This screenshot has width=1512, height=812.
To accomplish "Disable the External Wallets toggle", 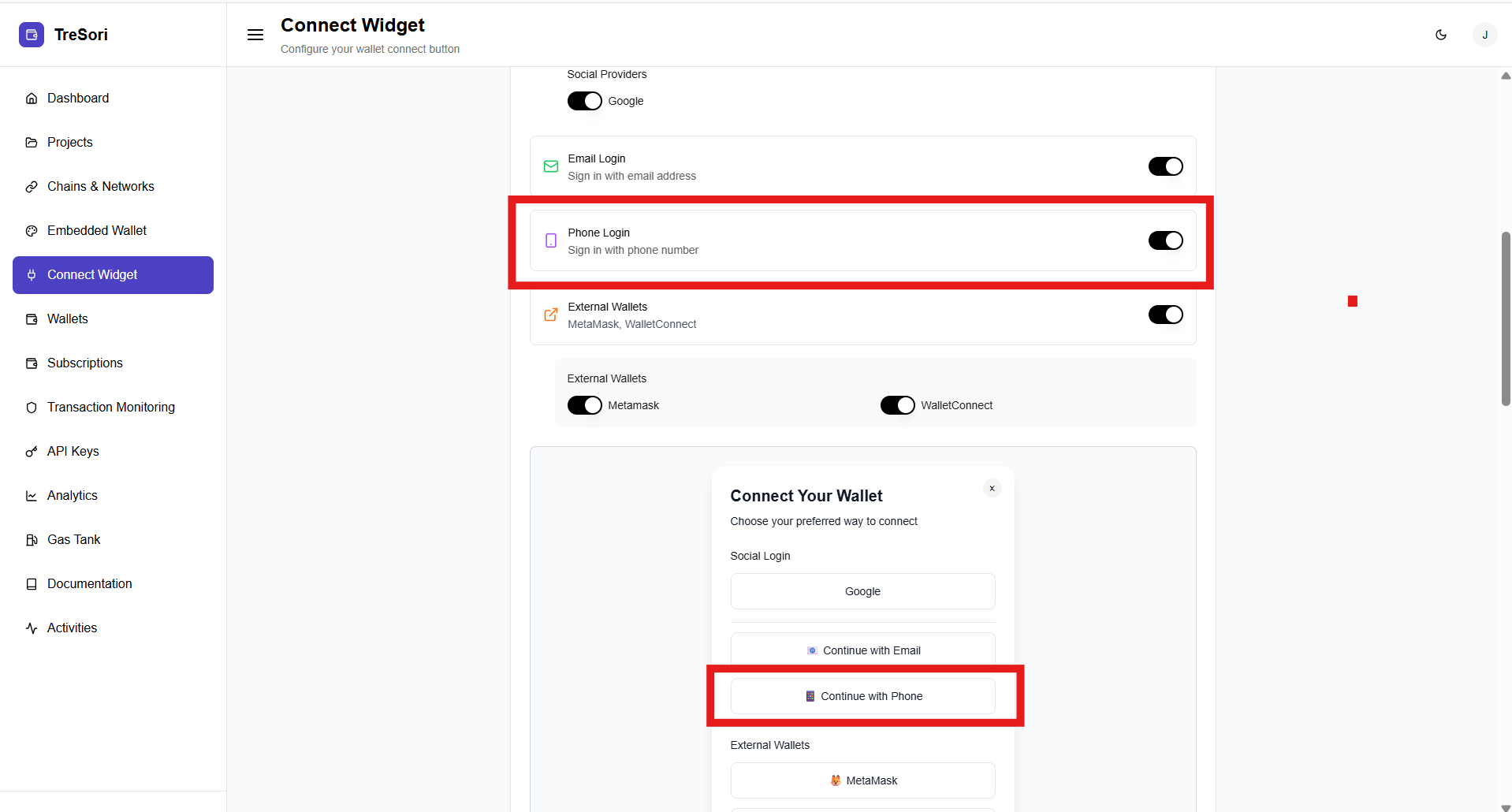I will point(1165,315).
